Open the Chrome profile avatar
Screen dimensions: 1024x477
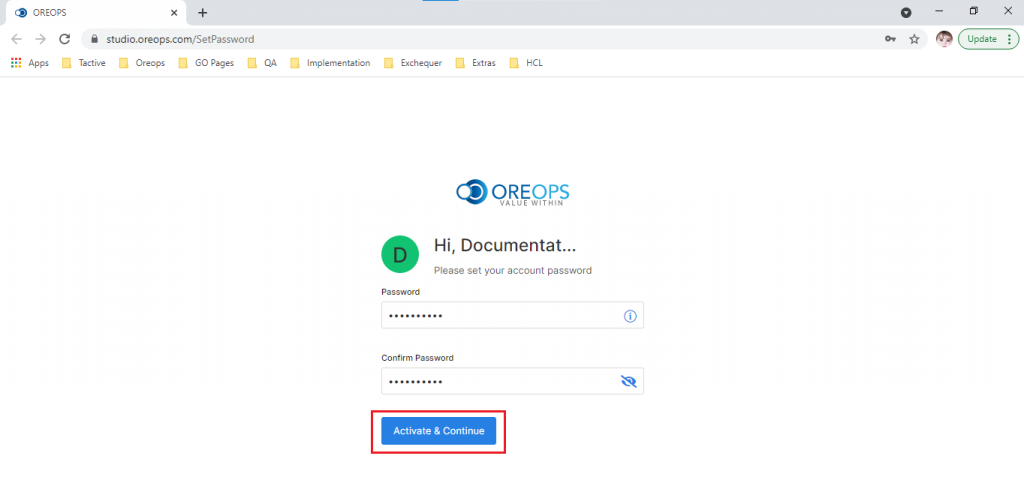tap(944, 39)
